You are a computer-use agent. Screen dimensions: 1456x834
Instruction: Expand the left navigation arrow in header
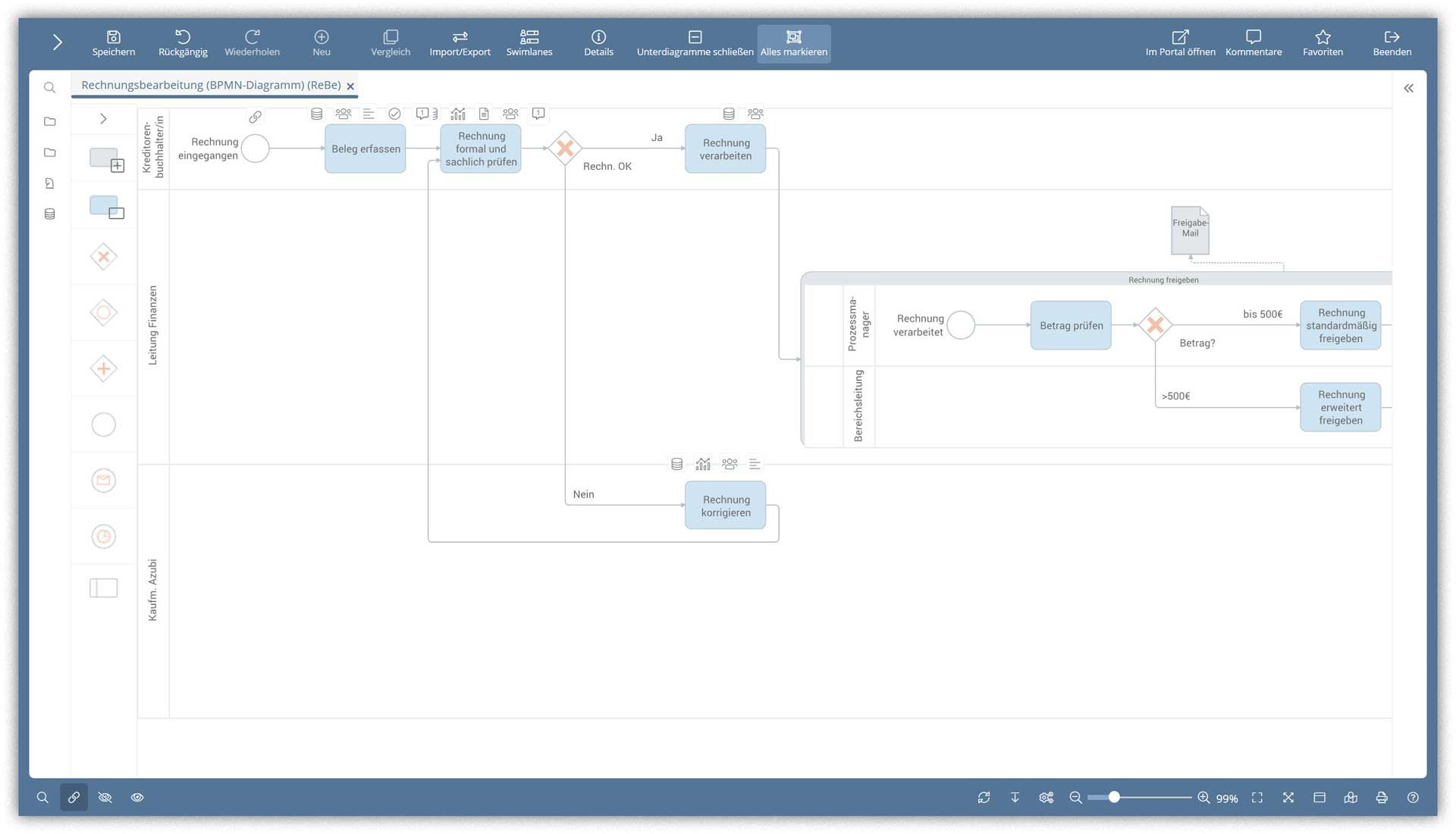pyautogui.click(x=58, y=42)
